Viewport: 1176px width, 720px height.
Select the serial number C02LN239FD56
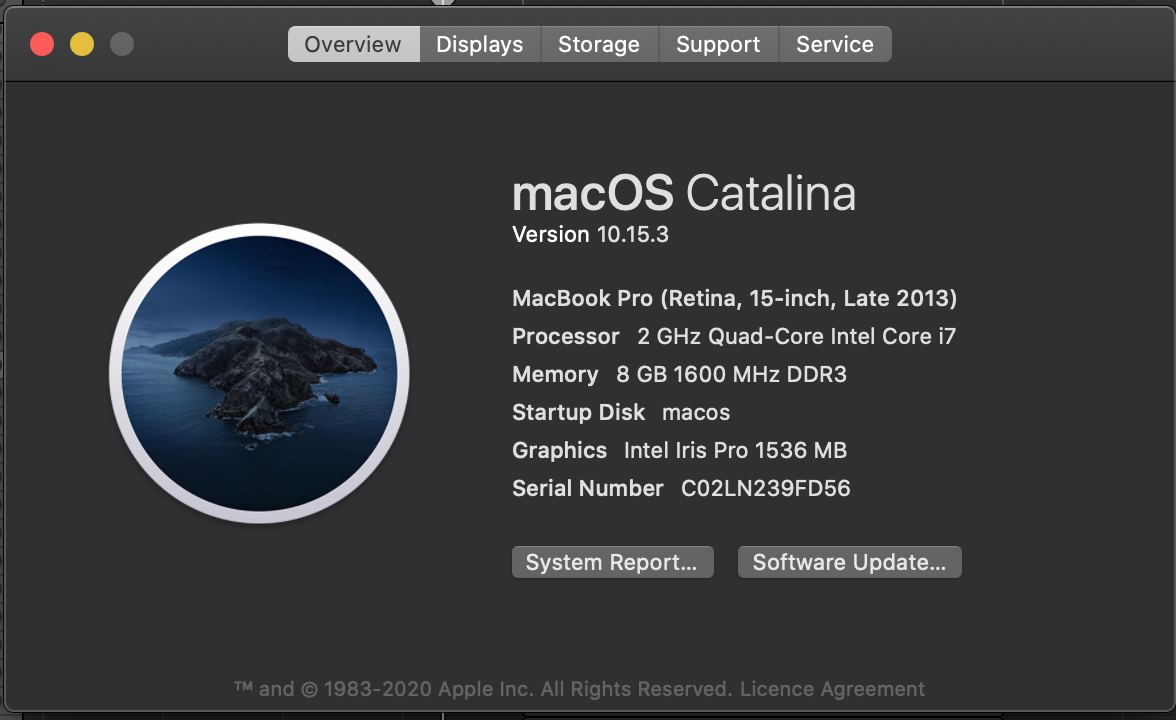pyautogui.click(x=766, y=488)
